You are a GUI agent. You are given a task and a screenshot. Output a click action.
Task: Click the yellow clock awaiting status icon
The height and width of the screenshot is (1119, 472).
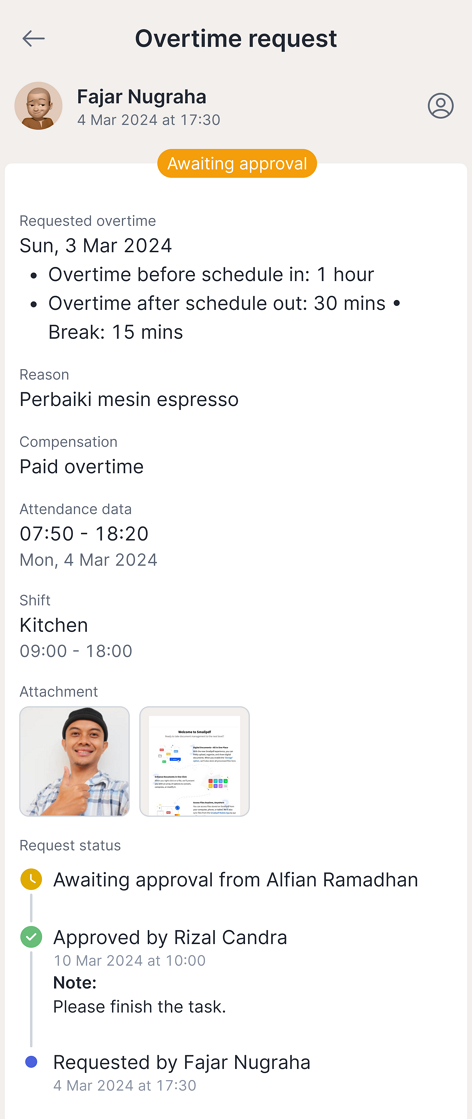pos(31,879)
